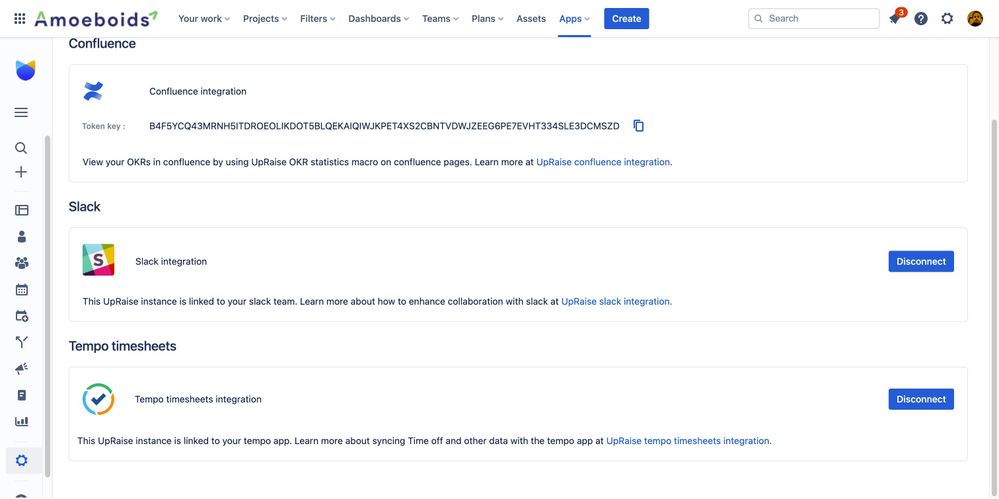The width and height of the screenshot is (999, 499).
Task: Open the UpRaise slack integration link
Action: (x=616, y=301)
